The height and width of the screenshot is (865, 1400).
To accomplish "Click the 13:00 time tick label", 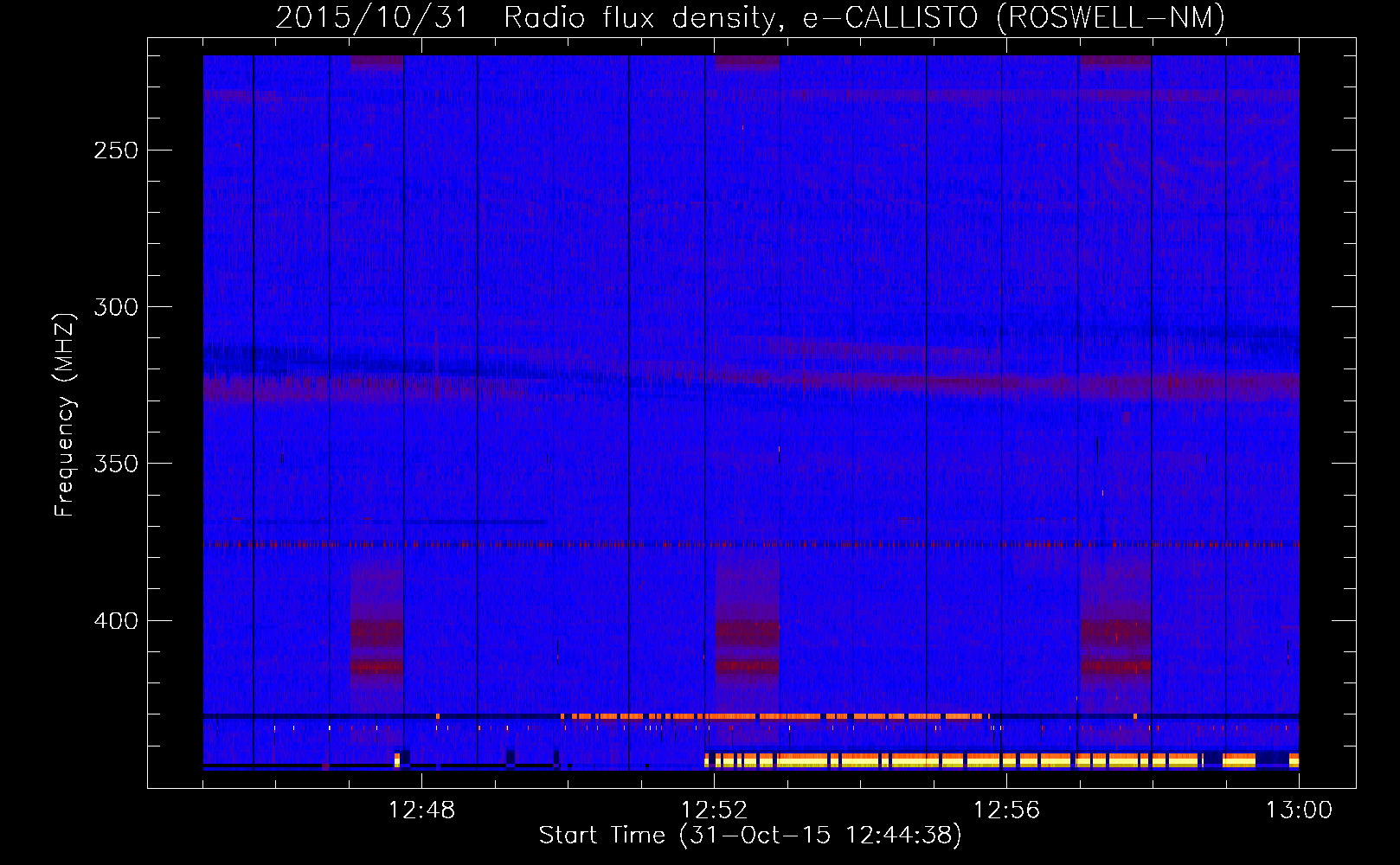I will [1299, 811].
